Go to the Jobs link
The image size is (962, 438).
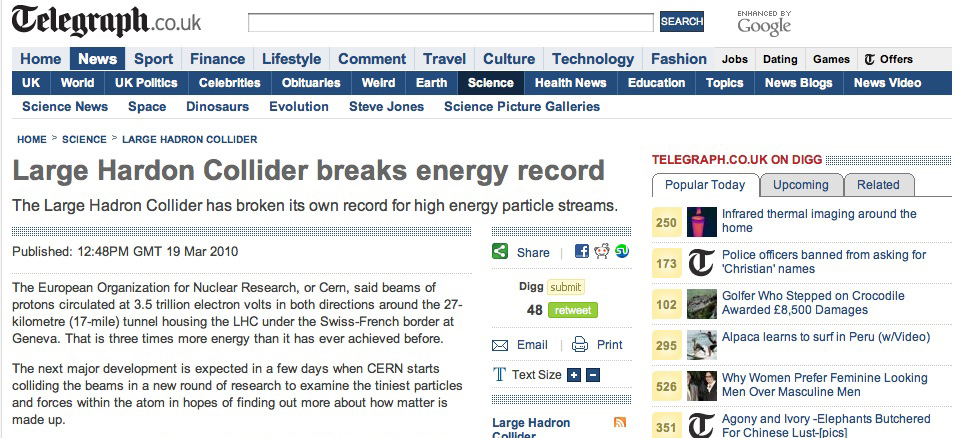tap(734, 60)
